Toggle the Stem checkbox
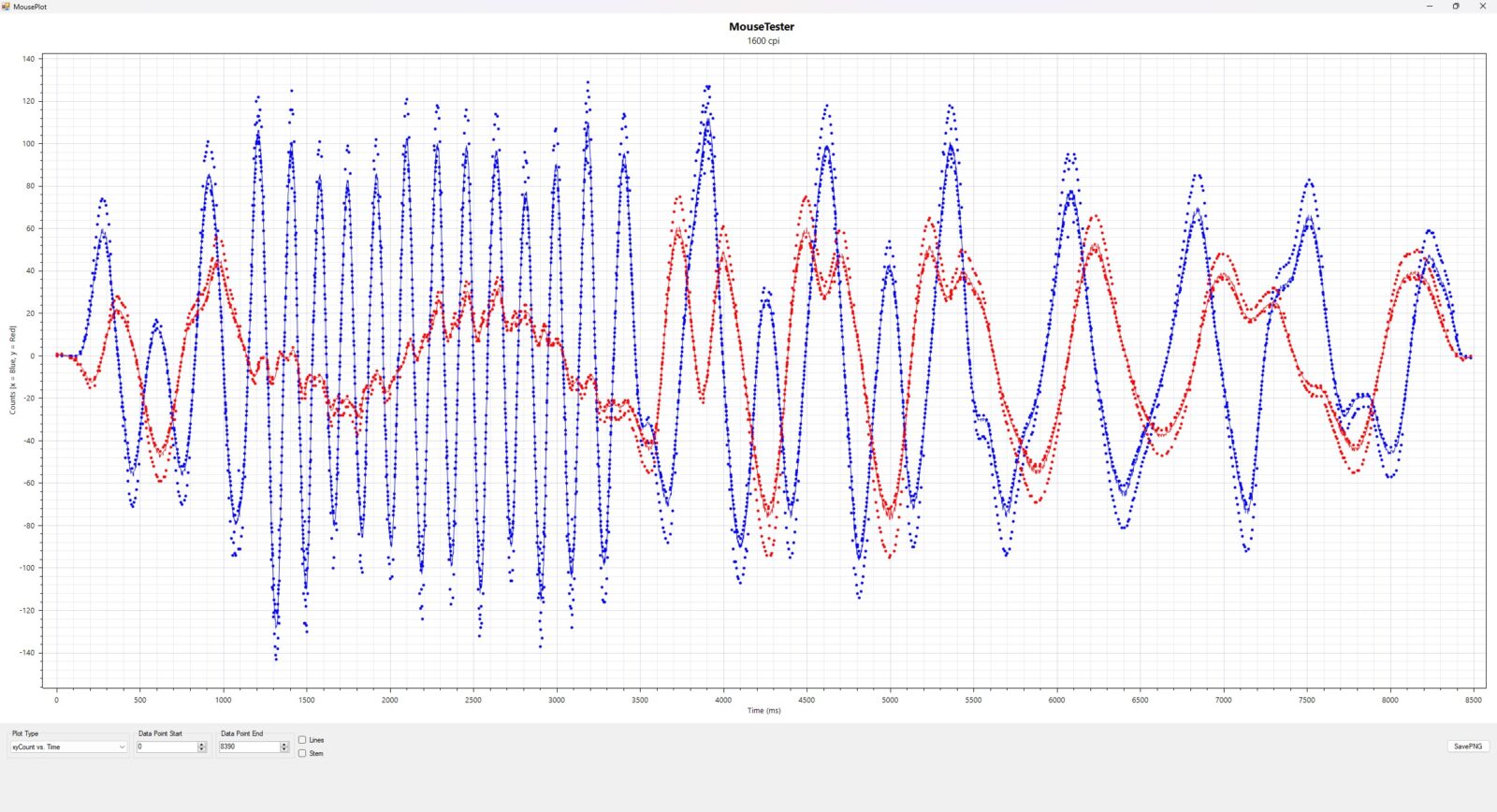The height and width of the screenshot is (812, 1497). click(302, 753)
